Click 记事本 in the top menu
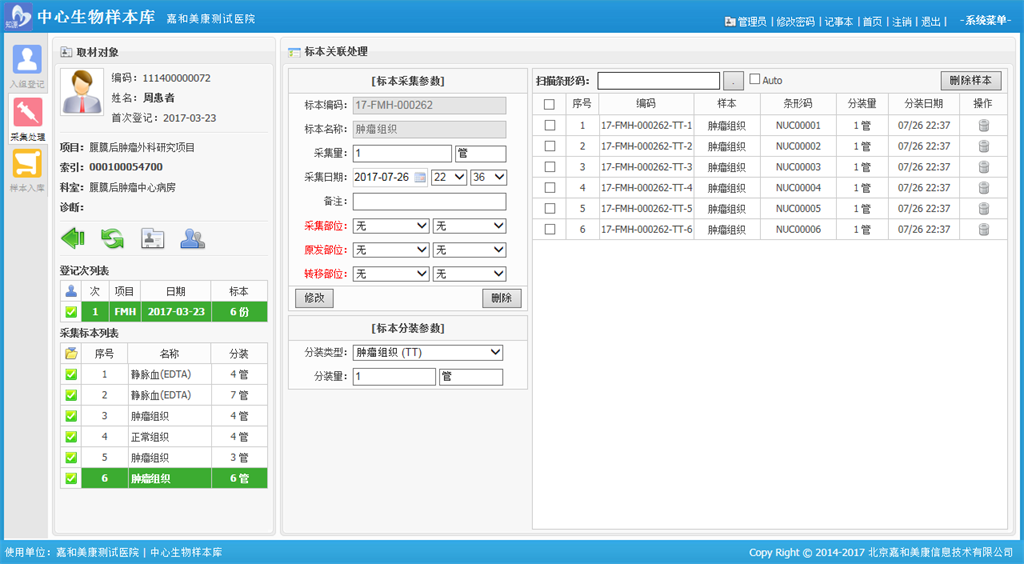The width and height of the screenshot is (1024, 564). coord(838,21)
